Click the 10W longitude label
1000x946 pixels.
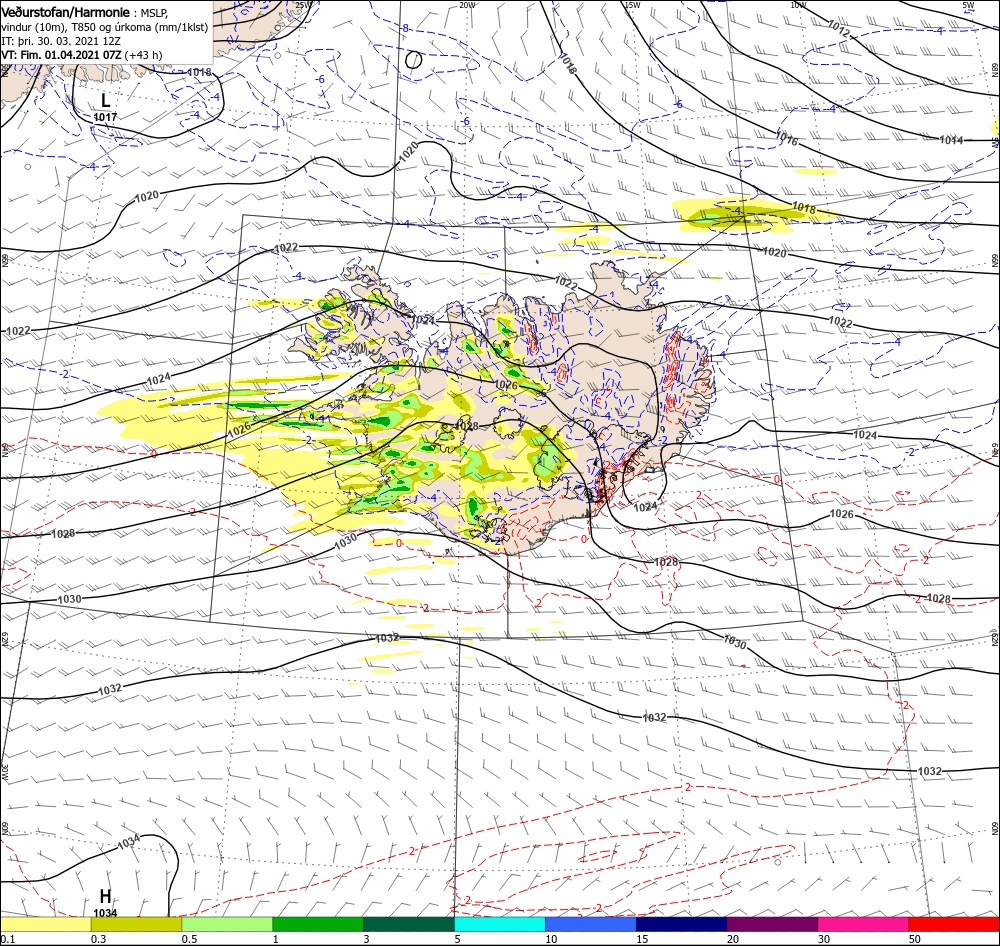click(x=798, y=5)
